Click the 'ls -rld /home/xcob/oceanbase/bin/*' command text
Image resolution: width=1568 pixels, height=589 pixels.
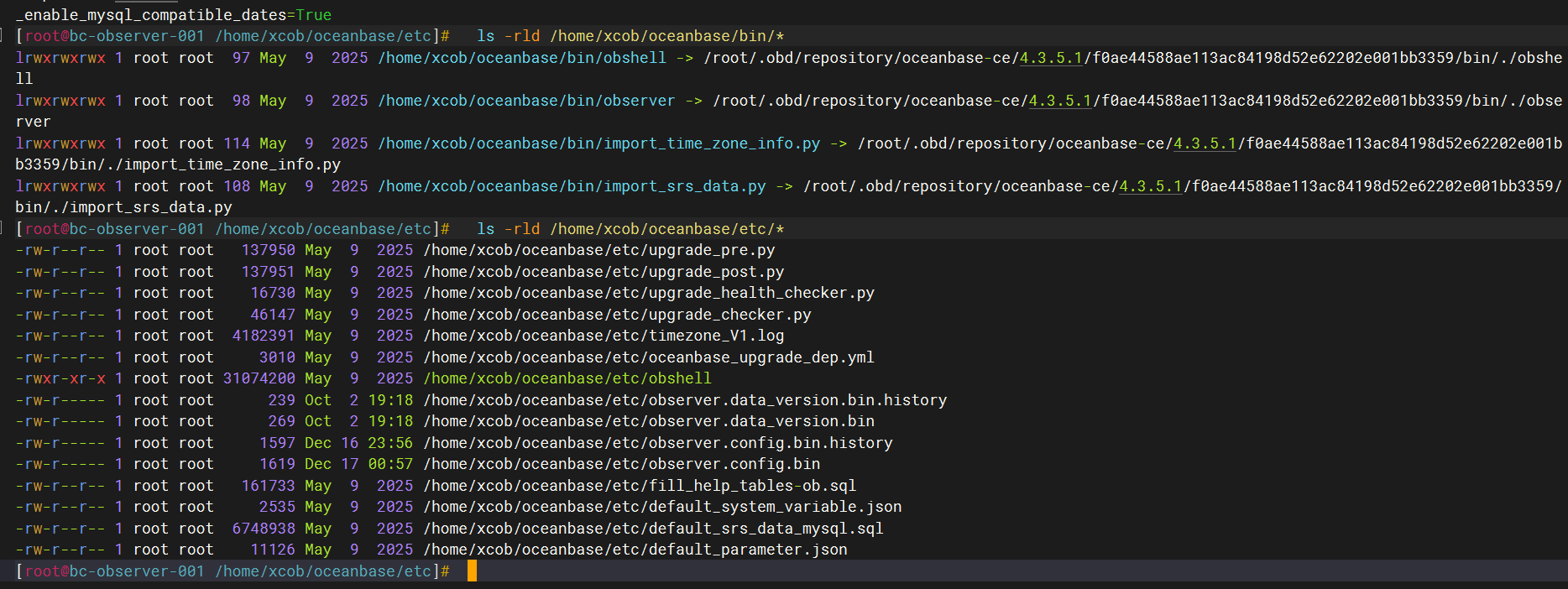(x=630, y=36)
